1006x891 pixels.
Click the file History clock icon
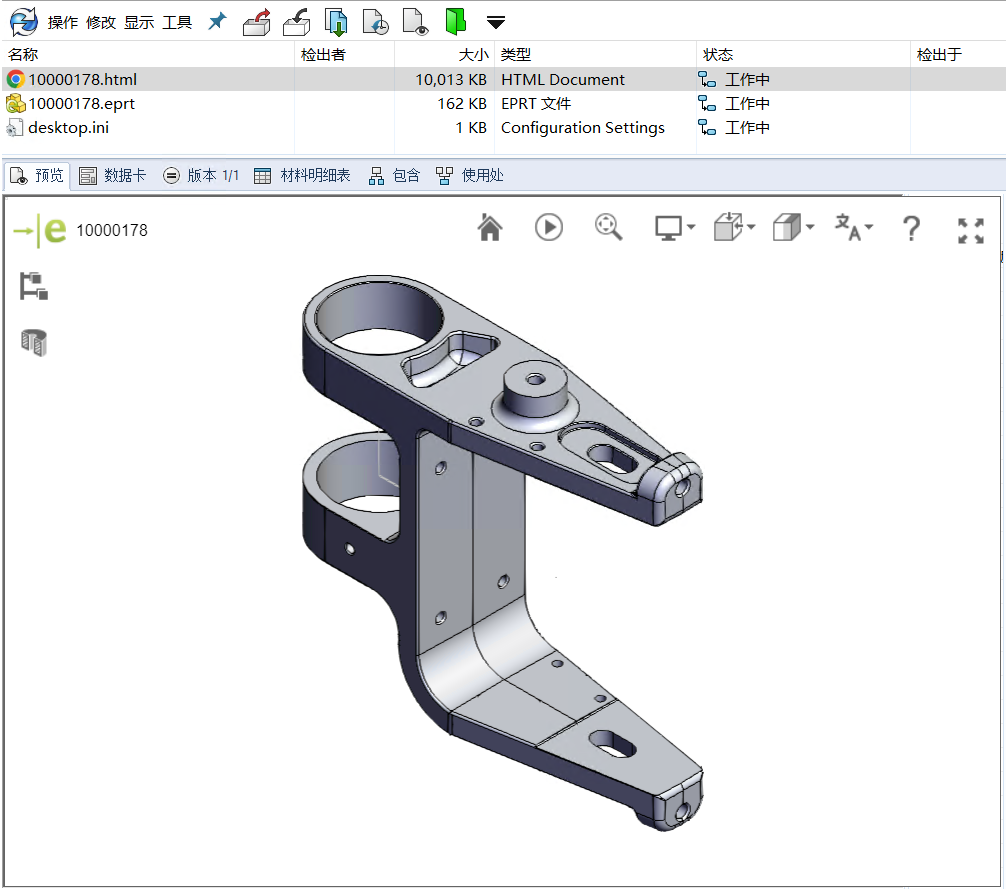[375, 21]
